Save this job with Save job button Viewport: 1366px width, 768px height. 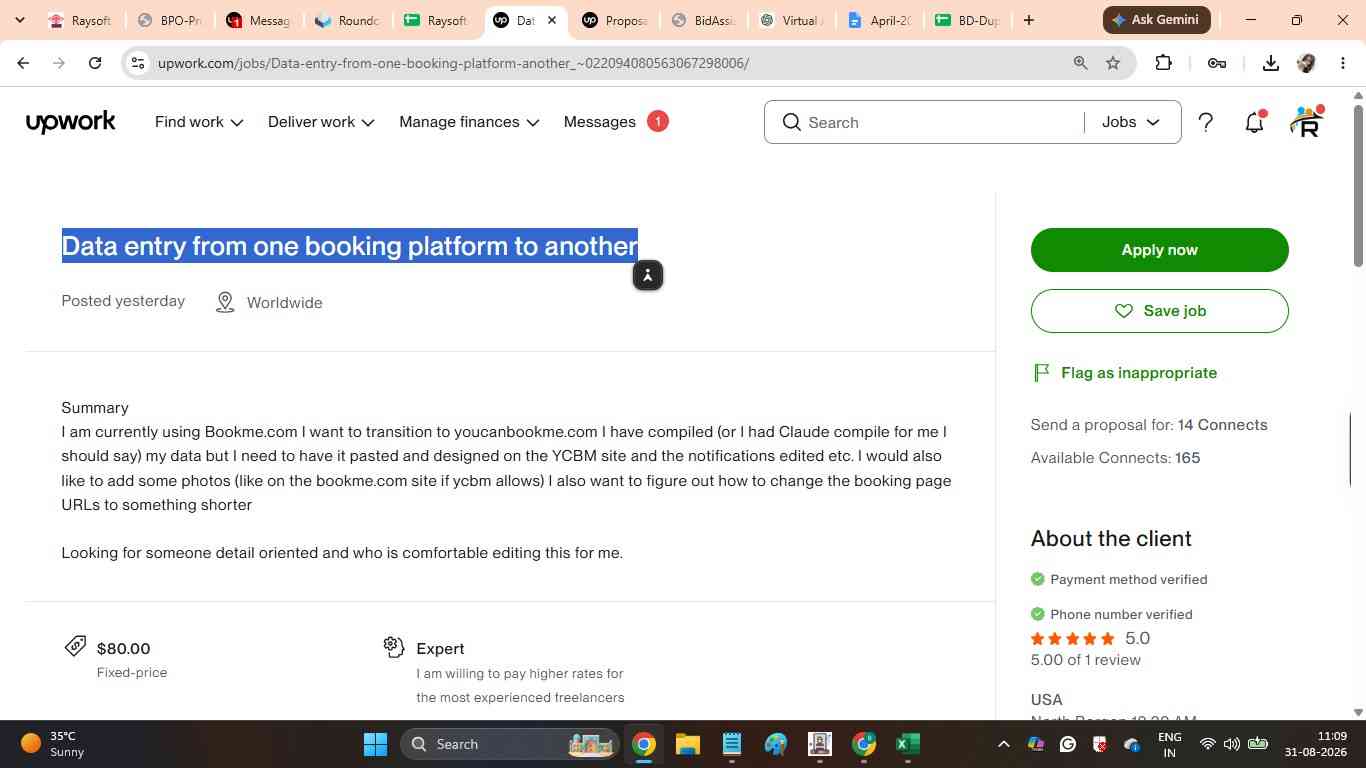pos(1160,311)
